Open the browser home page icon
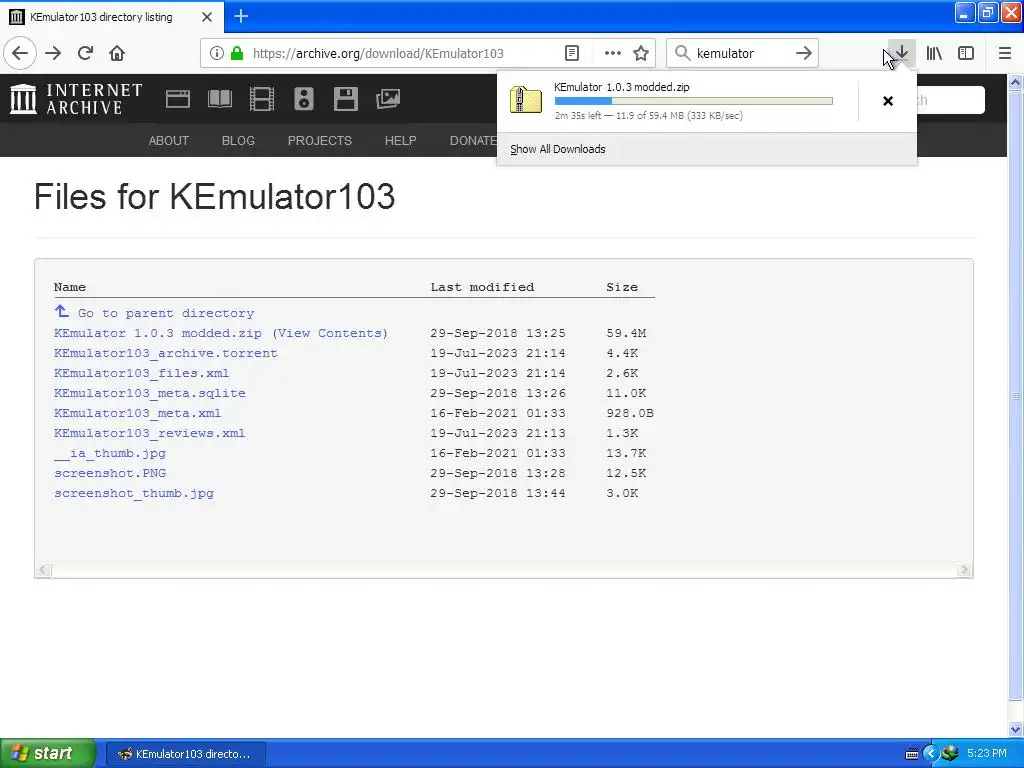The image size is (1024, 768). click(117, 54)
